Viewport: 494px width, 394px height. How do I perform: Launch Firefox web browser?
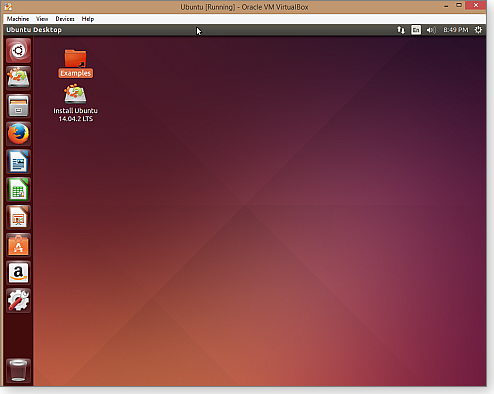pos(18,134)
